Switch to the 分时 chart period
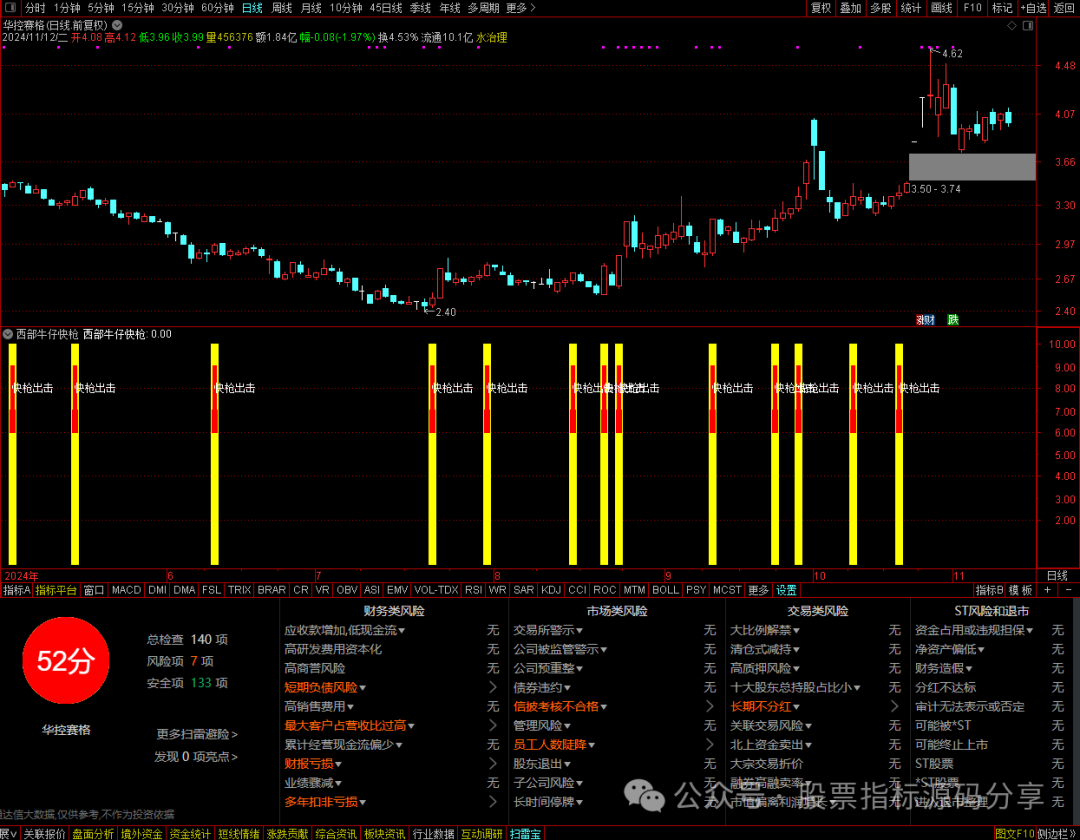The image size is (1080, 840). click(x=35, y=8)
